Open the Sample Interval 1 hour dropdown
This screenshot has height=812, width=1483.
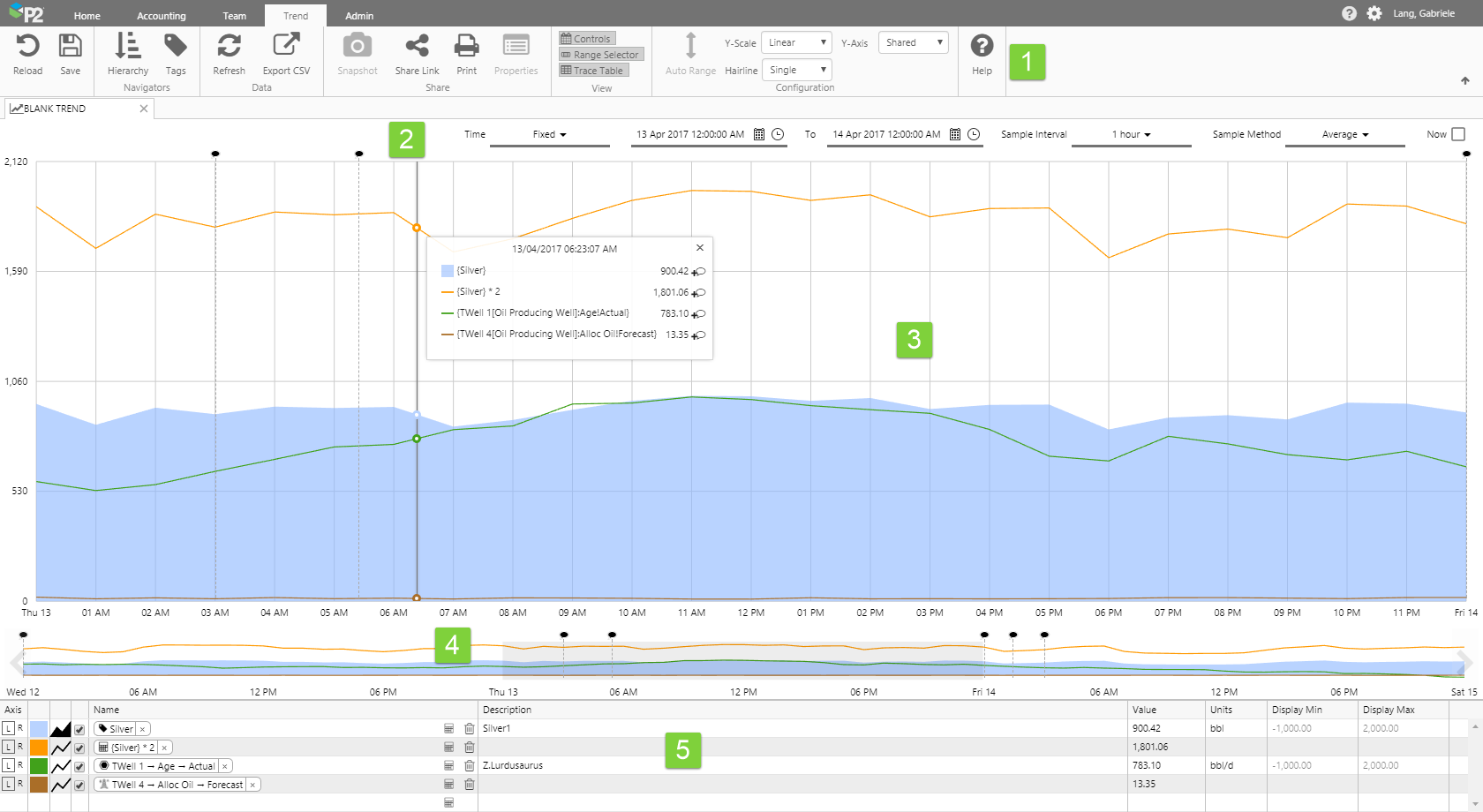pyautogui.click(x=1131, y=135)
